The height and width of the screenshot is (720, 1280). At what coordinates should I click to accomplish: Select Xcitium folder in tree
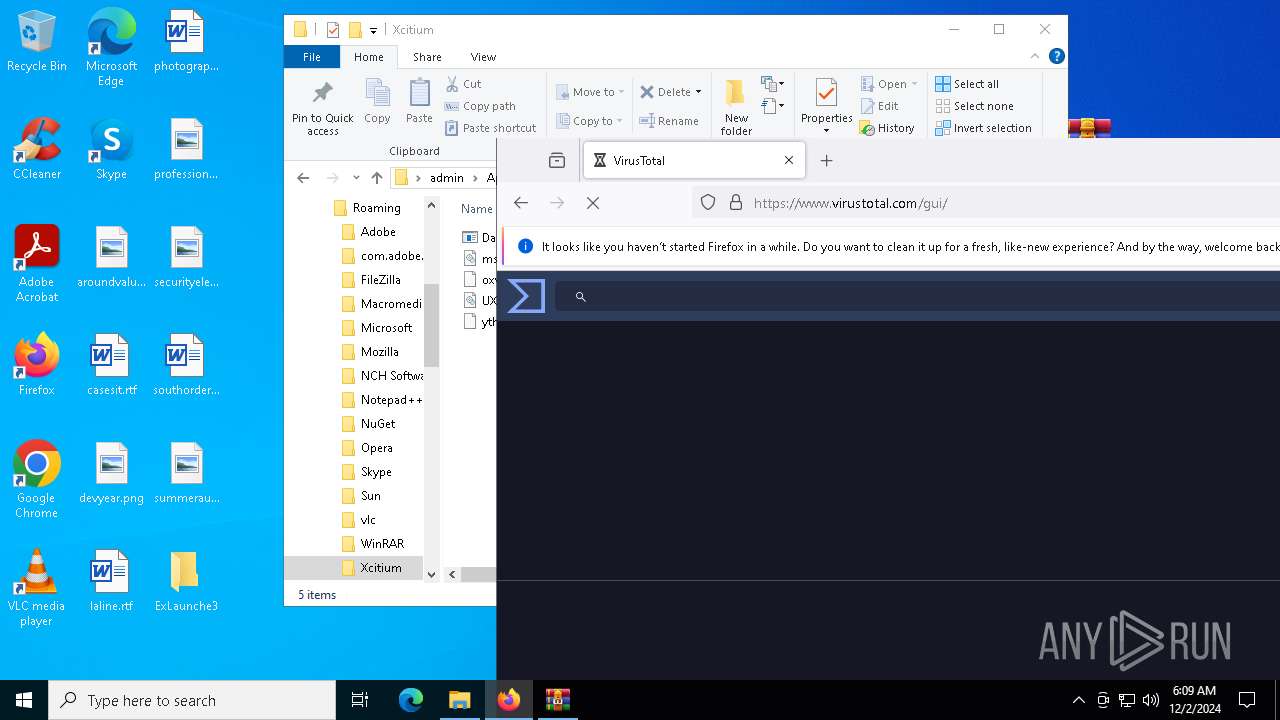click(381, 568)
